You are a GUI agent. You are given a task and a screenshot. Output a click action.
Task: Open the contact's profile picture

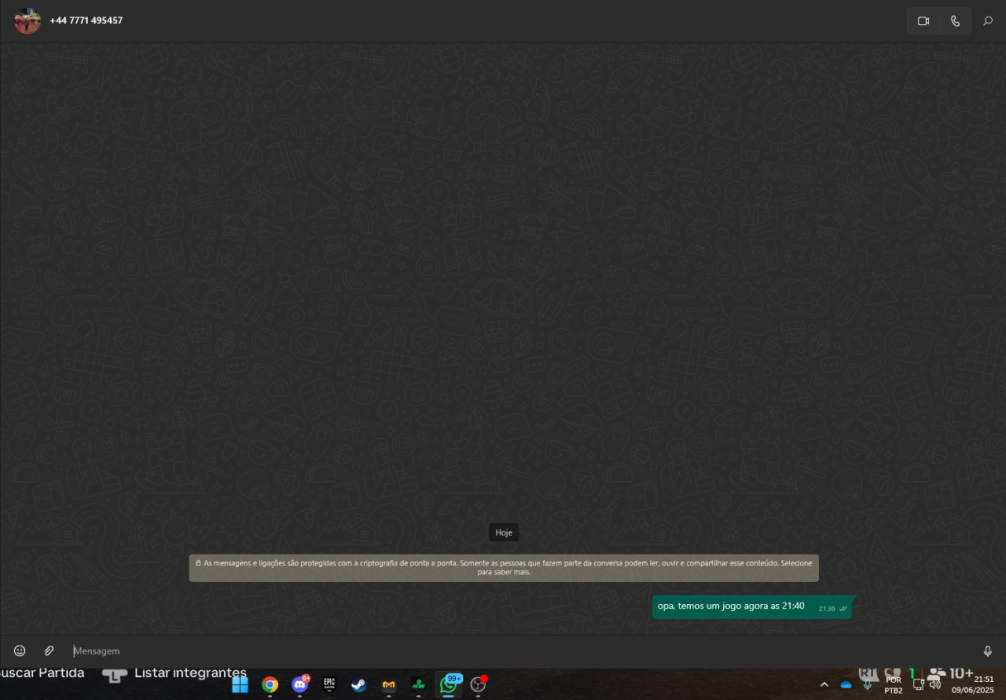click(27, 21)
